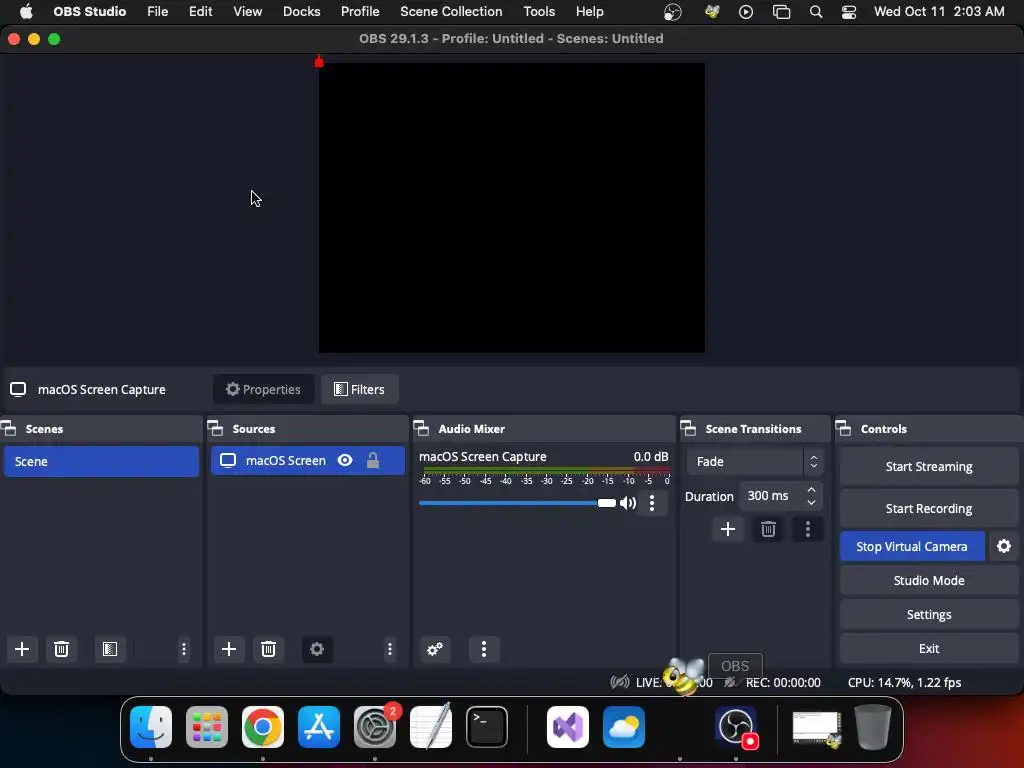Increase transition duration with up arrow
This screenshot has width=1024, height=768.
(811, 490)
